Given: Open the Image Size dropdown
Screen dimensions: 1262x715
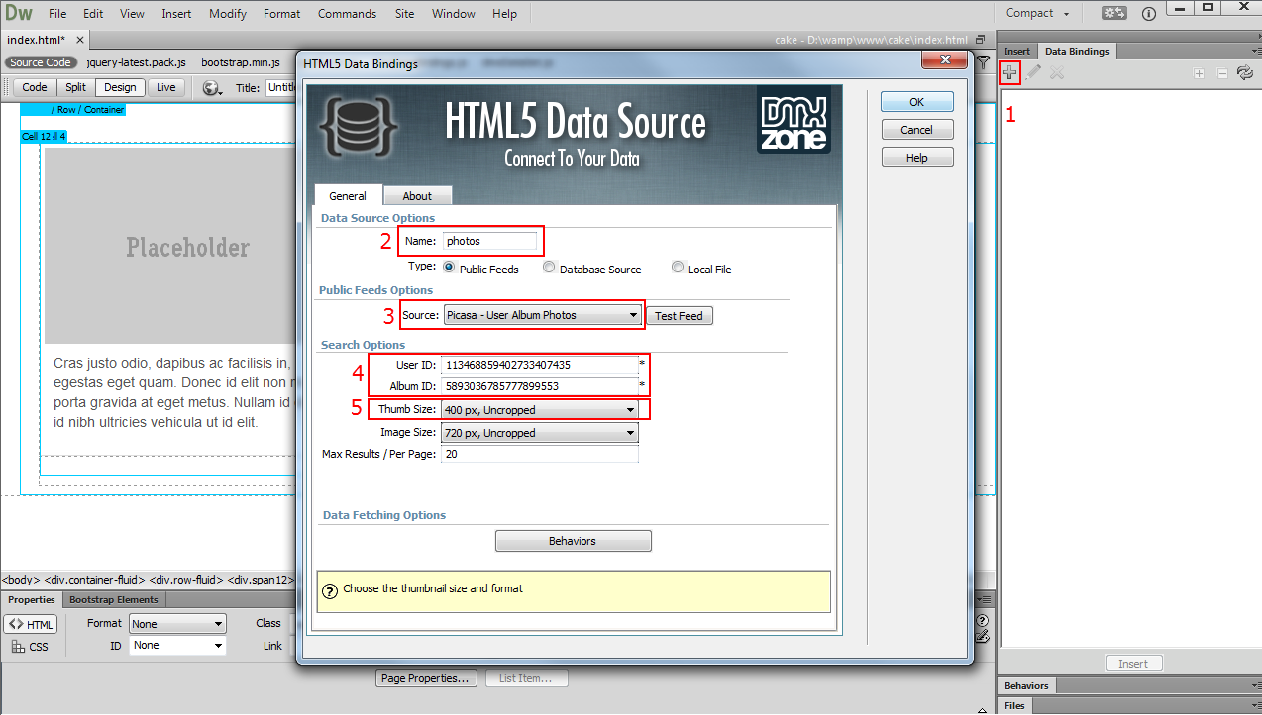Looking at the screenshot, I should pyautogui.click(x=540, y=433).
